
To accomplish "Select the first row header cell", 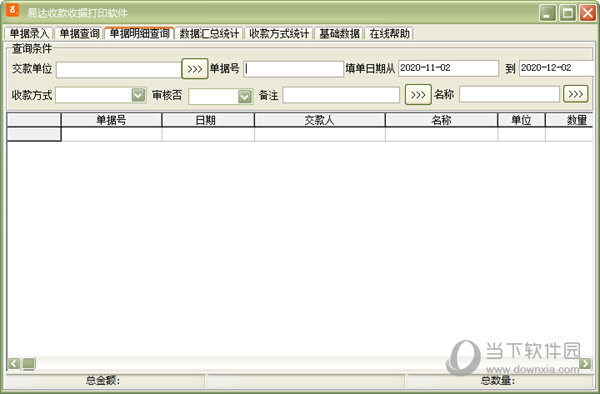I will pos(34,134).
